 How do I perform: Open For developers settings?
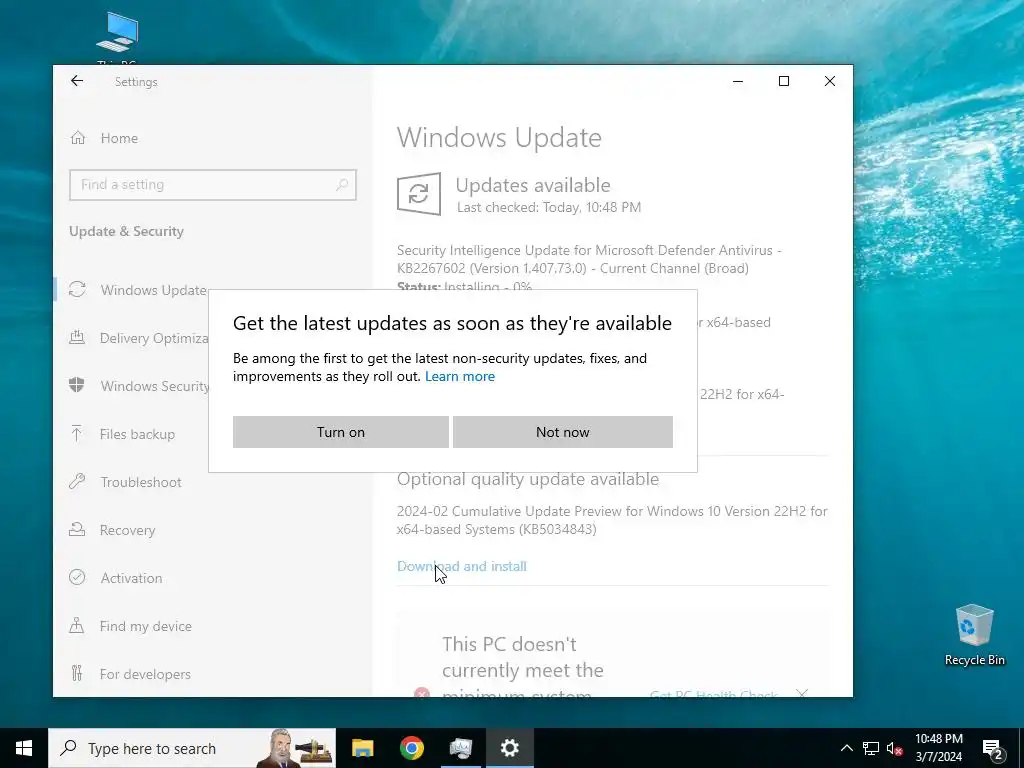pos(145,674)
